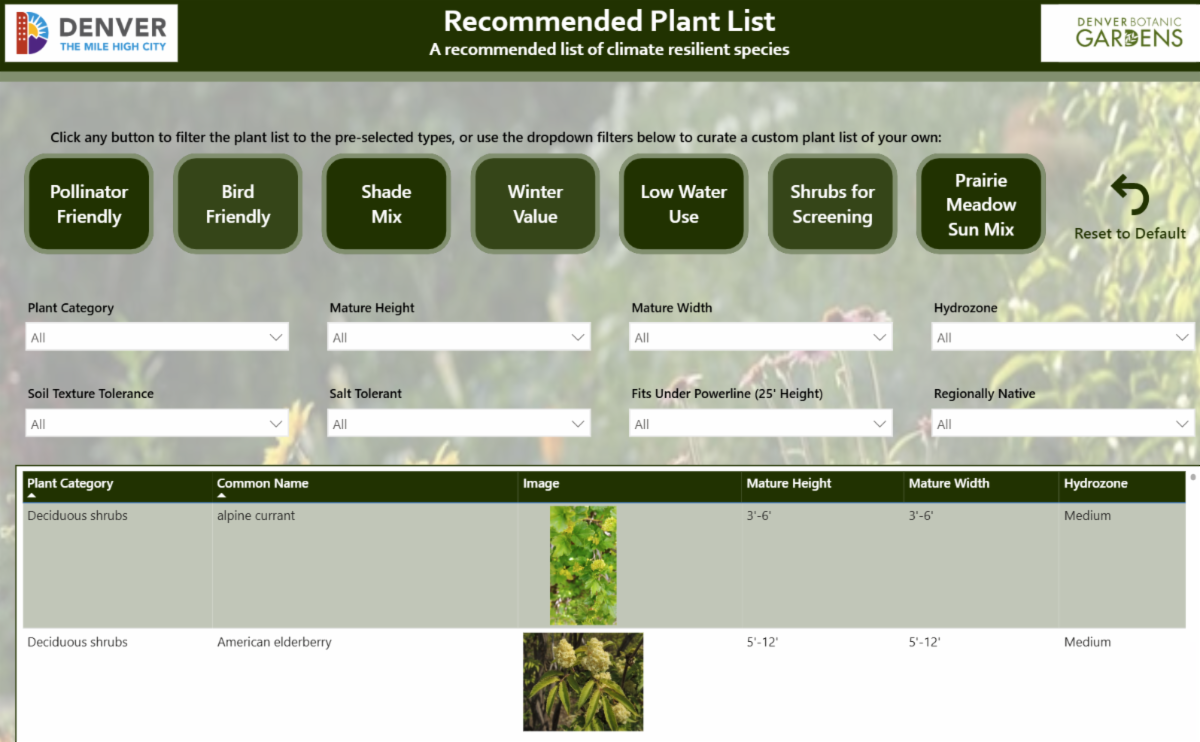
Task: Apply the Bird Friendly filter
Action: coord(238,204)
